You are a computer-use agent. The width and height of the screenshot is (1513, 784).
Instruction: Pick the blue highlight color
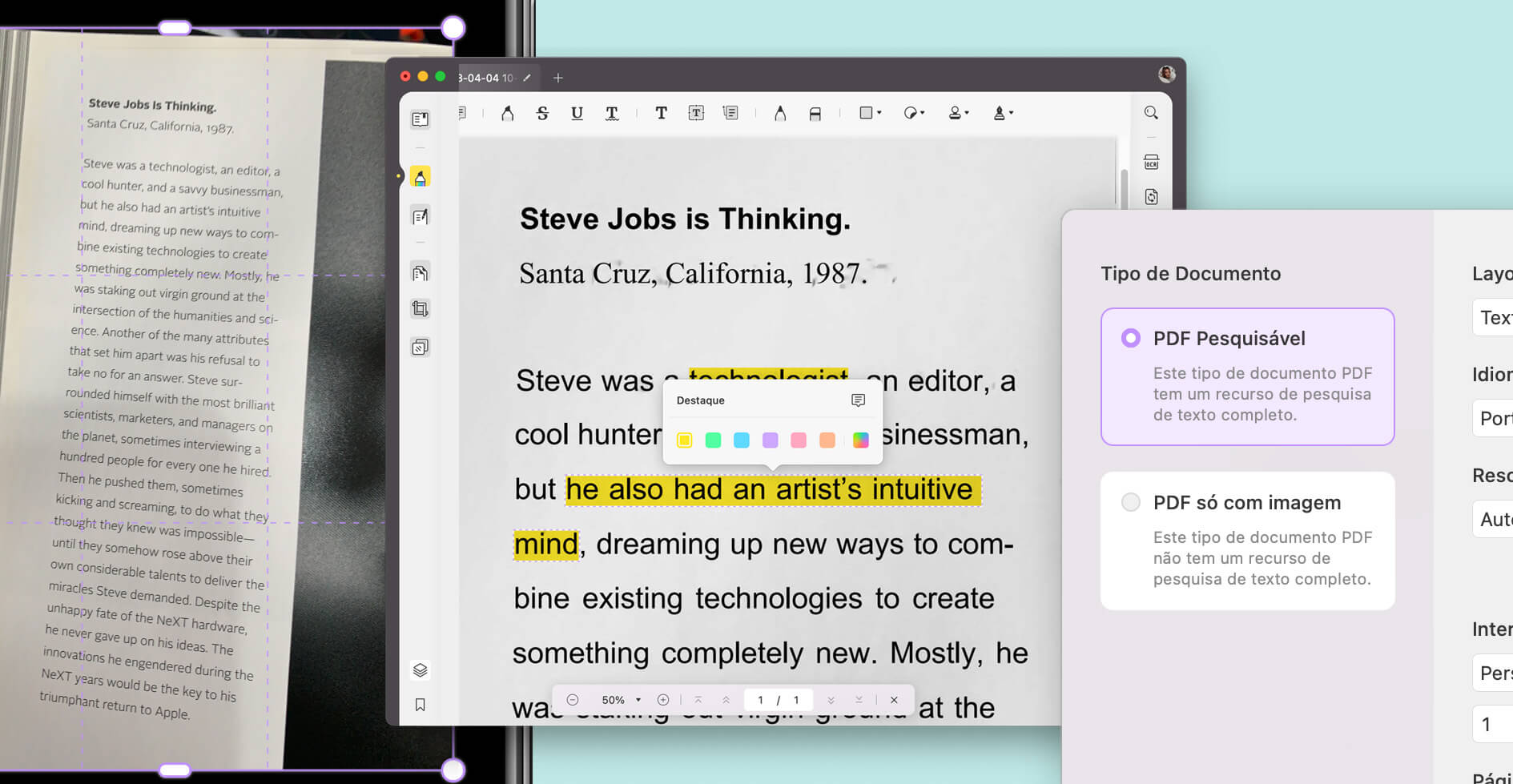(x=742, y=440)
